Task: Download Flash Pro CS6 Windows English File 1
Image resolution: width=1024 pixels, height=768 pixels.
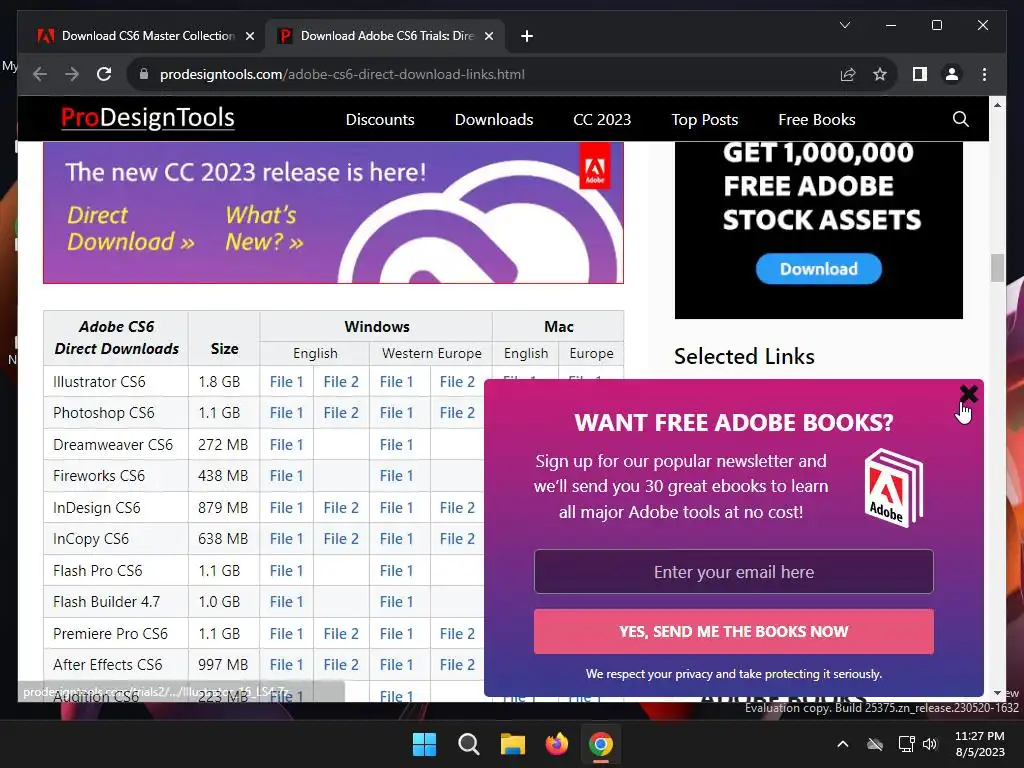Action: click(287, 571)
